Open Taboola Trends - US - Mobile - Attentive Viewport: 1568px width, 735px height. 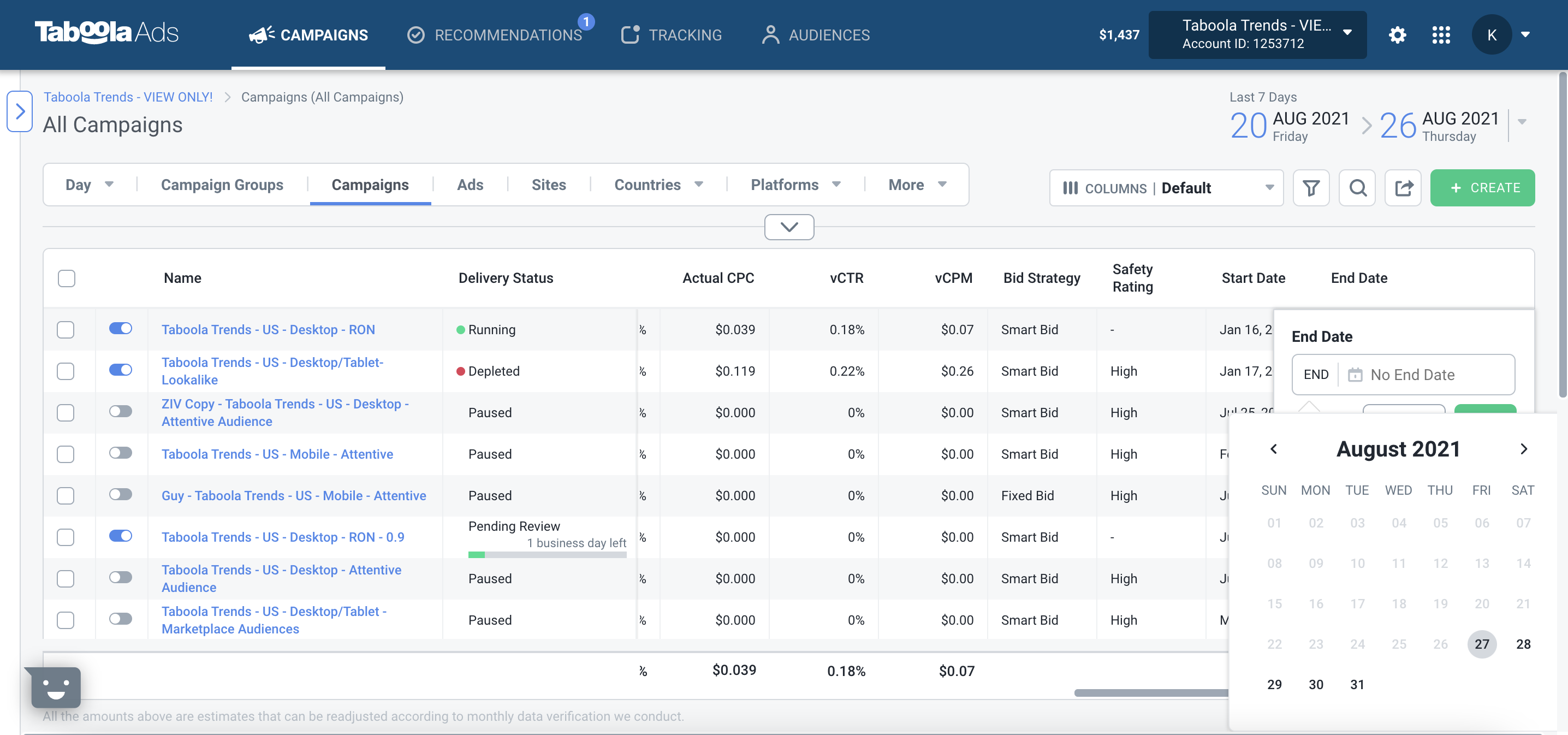point(277,454)
